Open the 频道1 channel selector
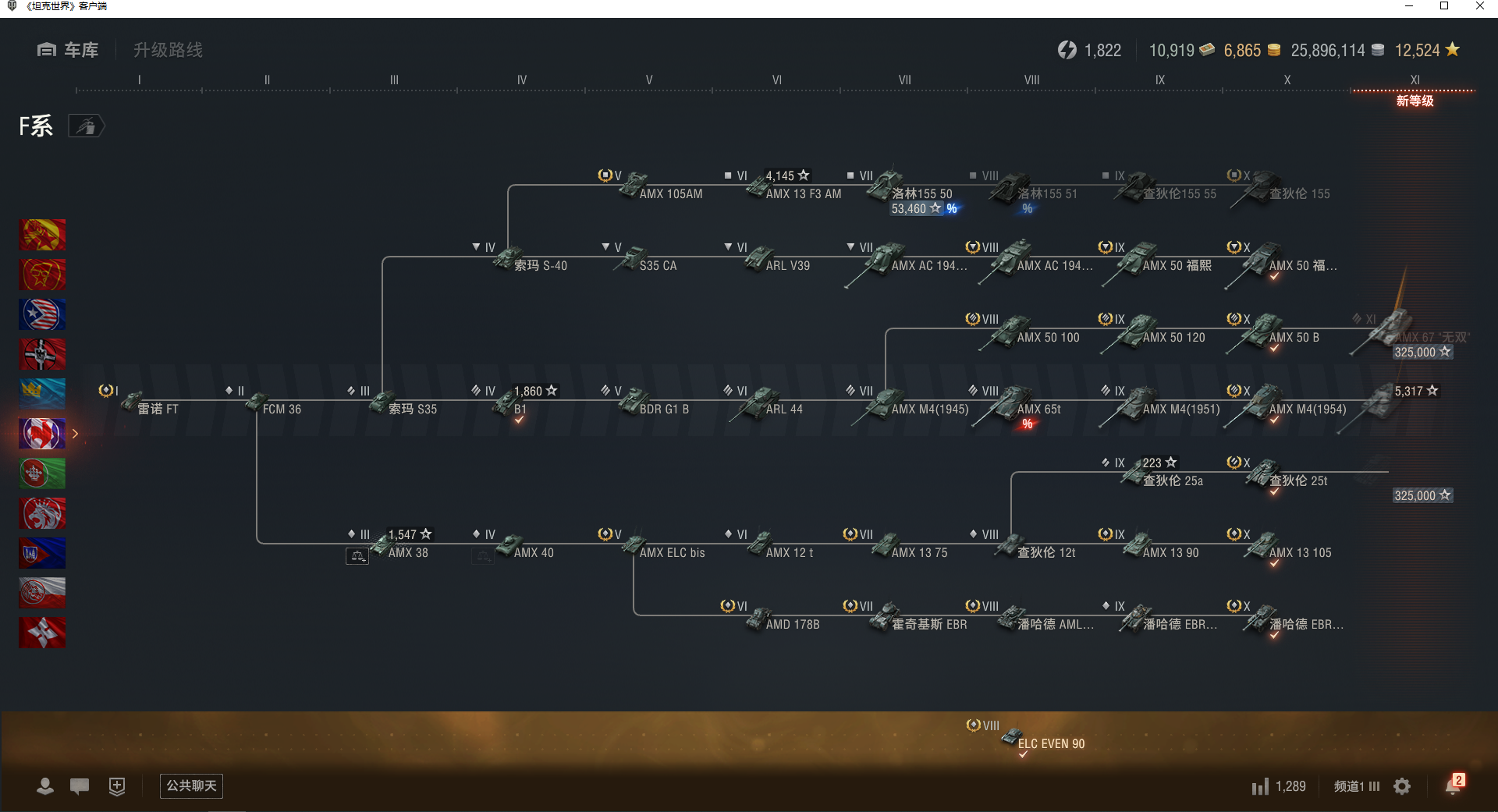1498x812 pixels. 1357,786
